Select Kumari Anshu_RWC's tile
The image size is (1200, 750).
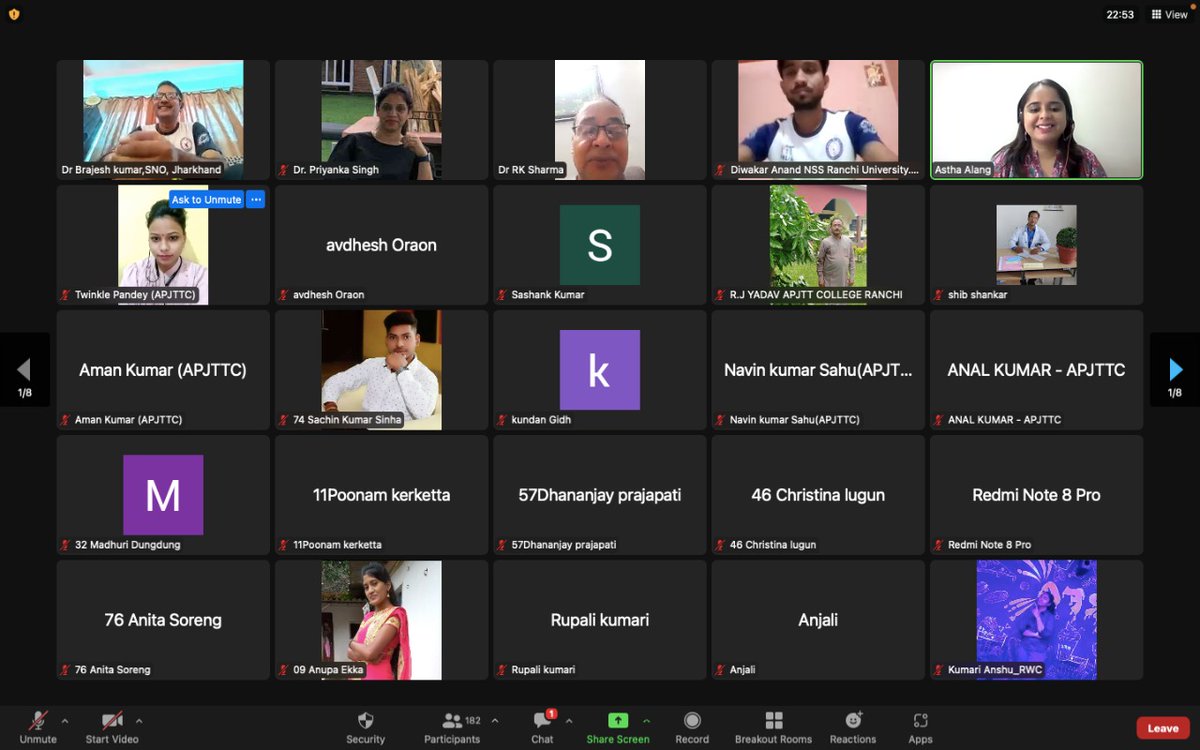click(x=1037, y=620)
